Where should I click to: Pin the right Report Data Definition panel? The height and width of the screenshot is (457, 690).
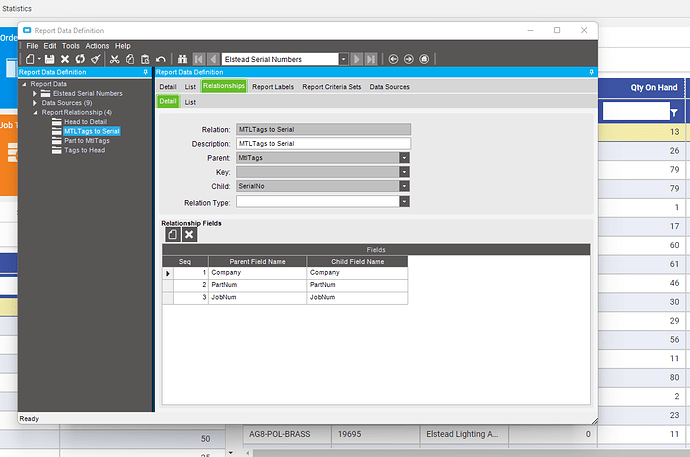click(x=591, y=72)
